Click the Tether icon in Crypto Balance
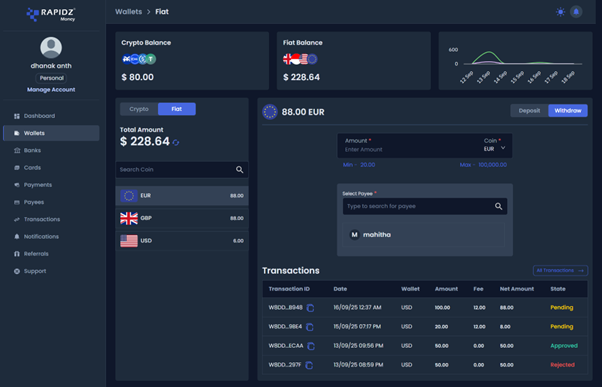Image resolution: width=602 pixels, height=387 pixels. point(151,59)
